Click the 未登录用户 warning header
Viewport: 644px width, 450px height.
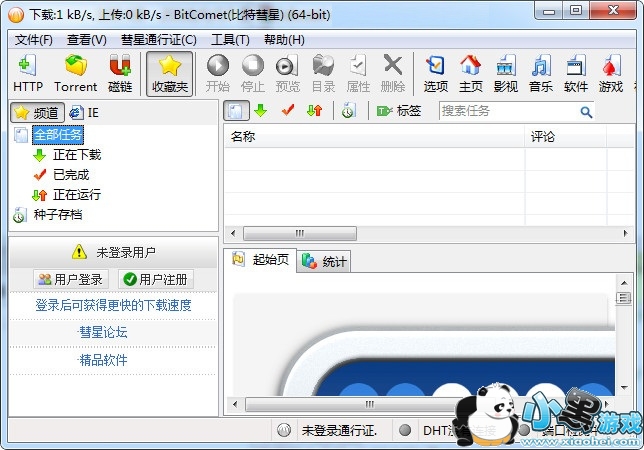[113, 252]
